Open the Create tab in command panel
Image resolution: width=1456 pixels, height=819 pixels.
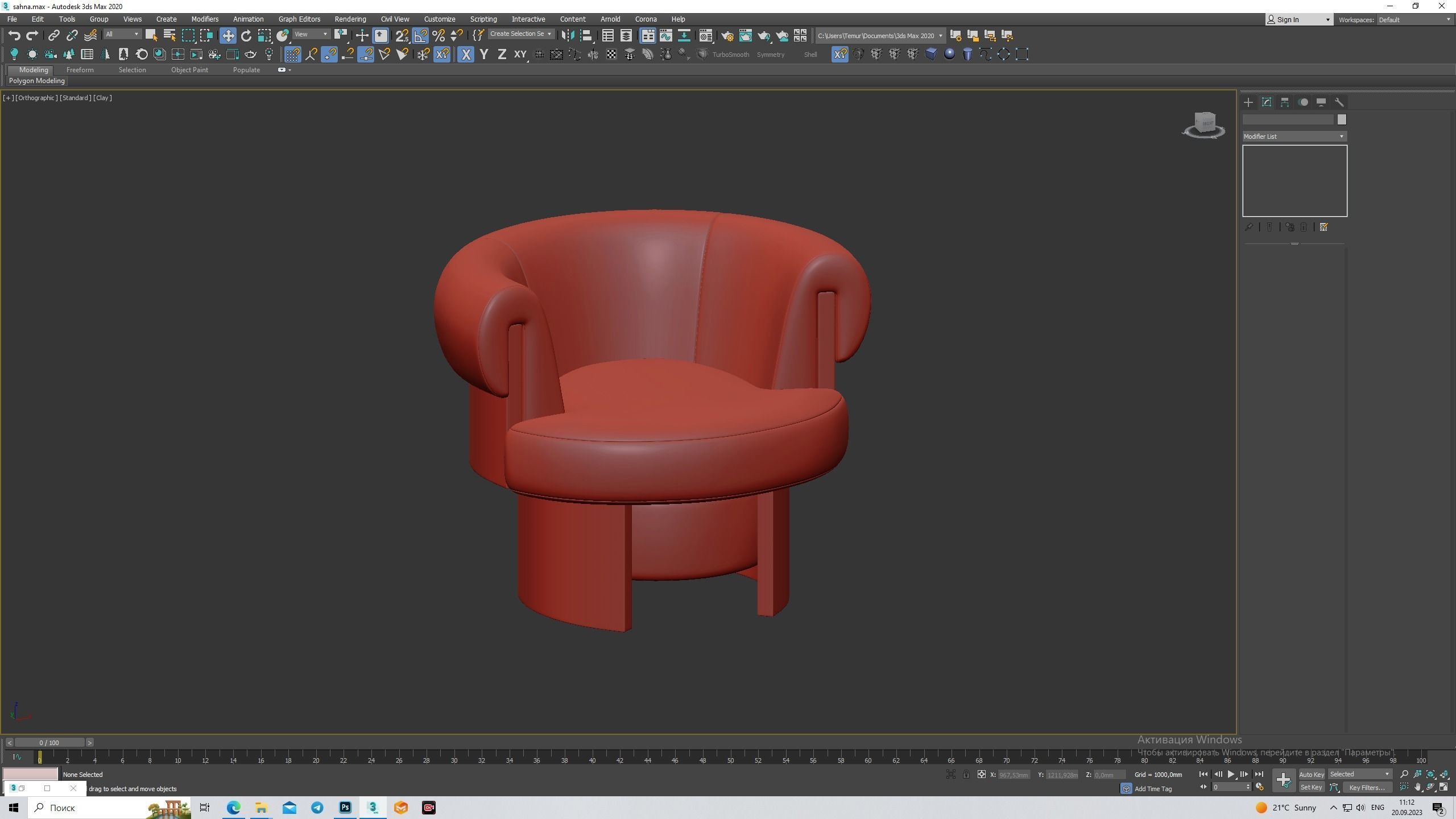pos(1248,102)
